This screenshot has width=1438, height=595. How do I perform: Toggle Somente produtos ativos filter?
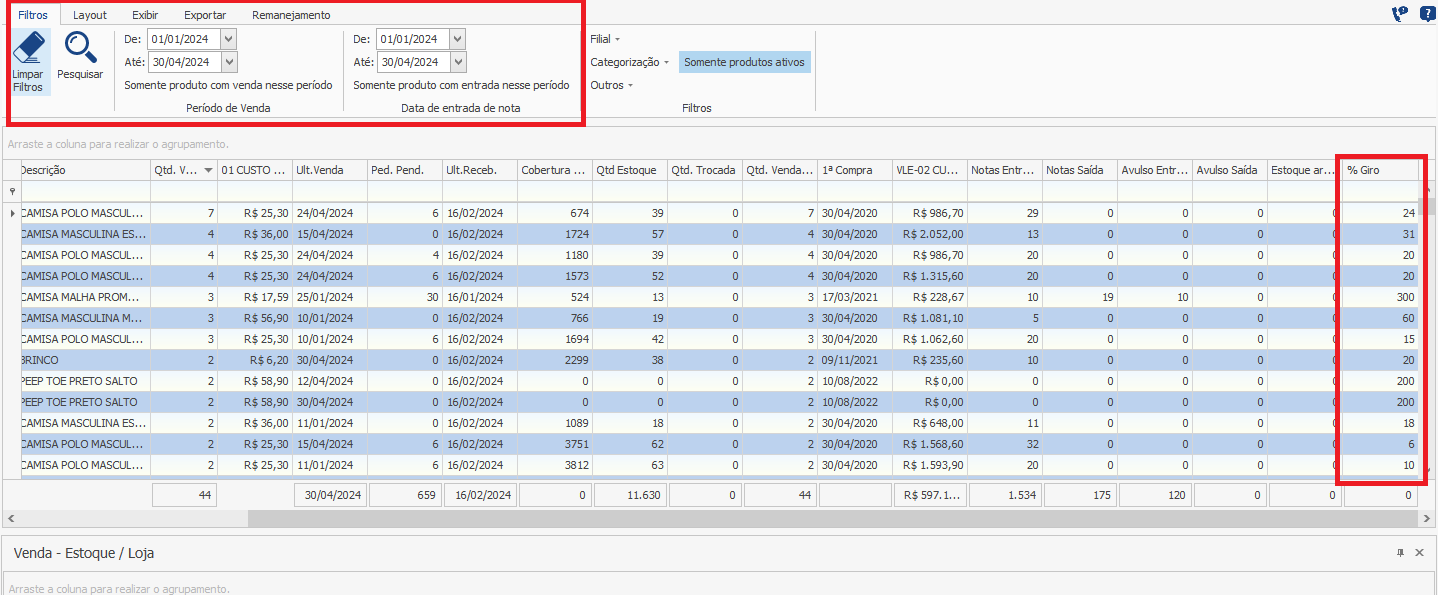pyautogui.click(x=744, y=62)
